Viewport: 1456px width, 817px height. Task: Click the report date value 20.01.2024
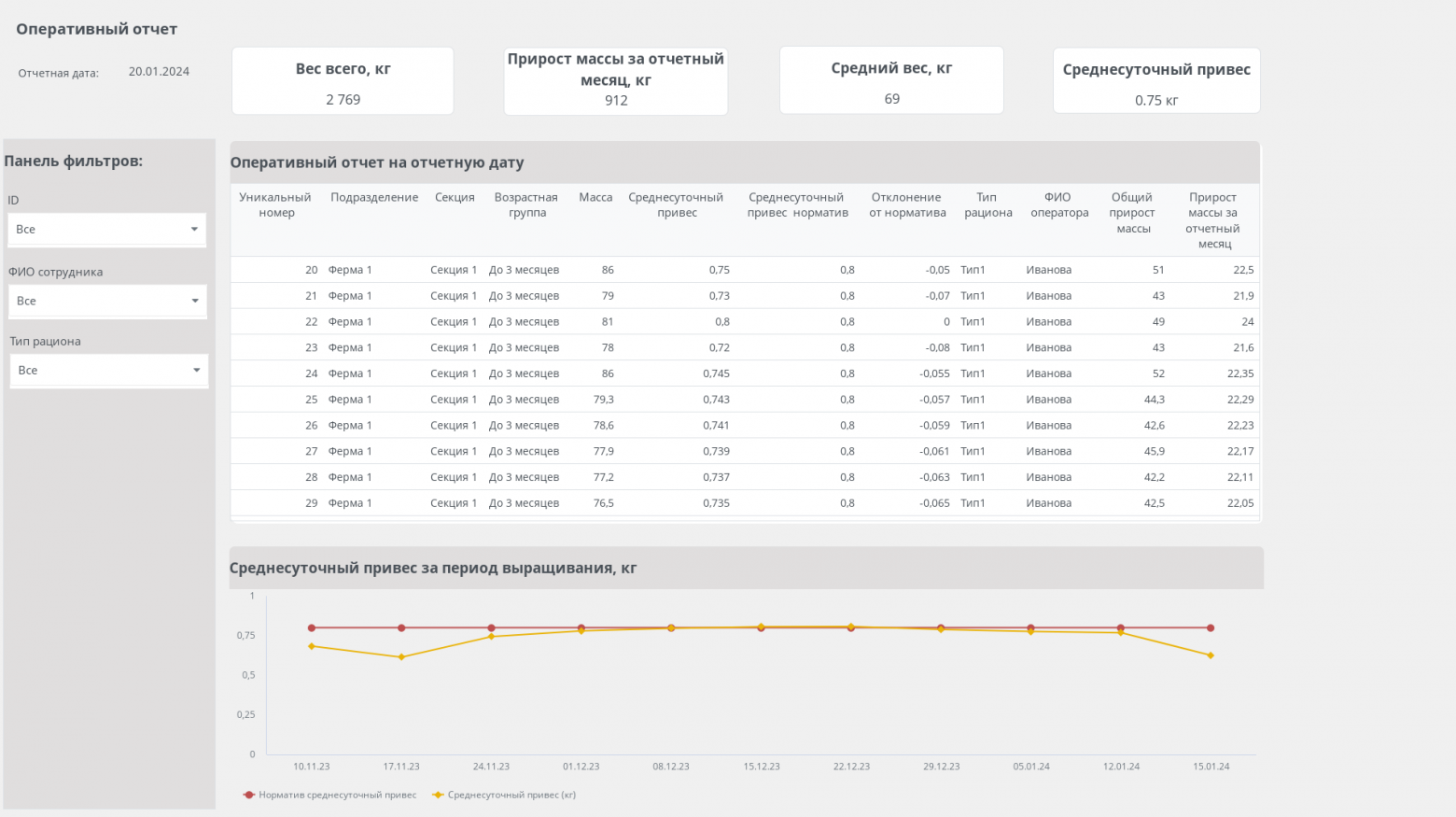coord(159,72)
